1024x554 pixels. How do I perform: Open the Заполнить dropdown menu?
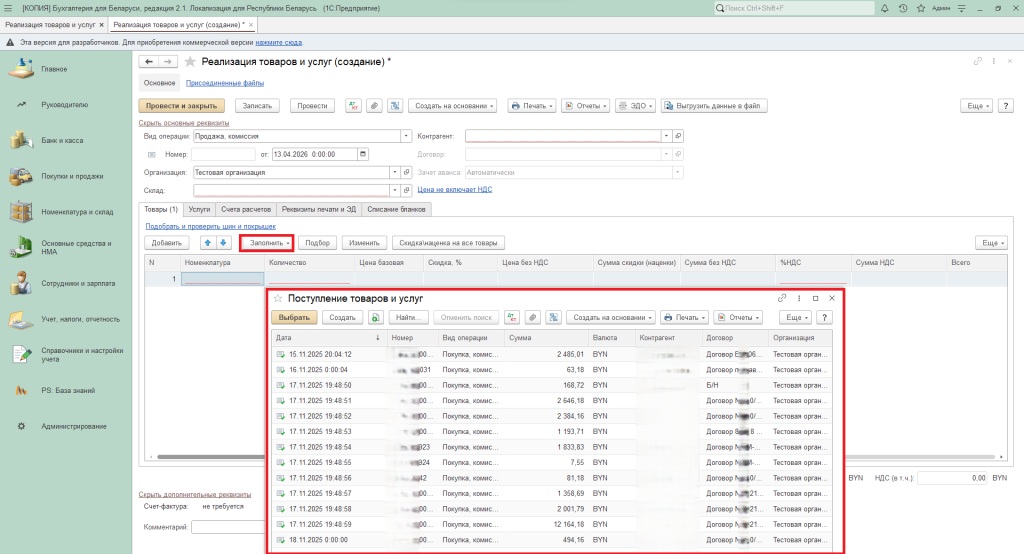[x=267, y=242]
